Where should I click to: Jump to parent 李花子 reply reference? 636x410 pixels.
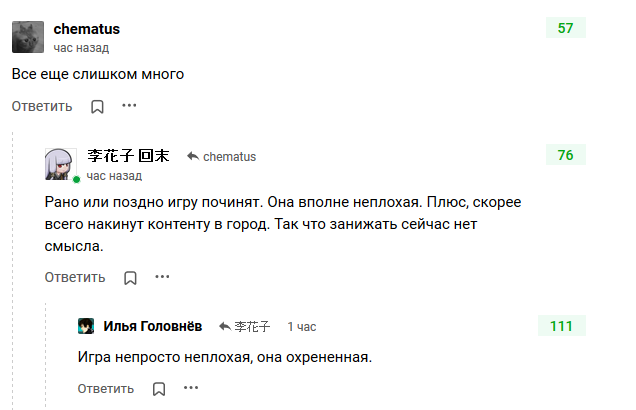pyautogui.click(x=245, y=327)
